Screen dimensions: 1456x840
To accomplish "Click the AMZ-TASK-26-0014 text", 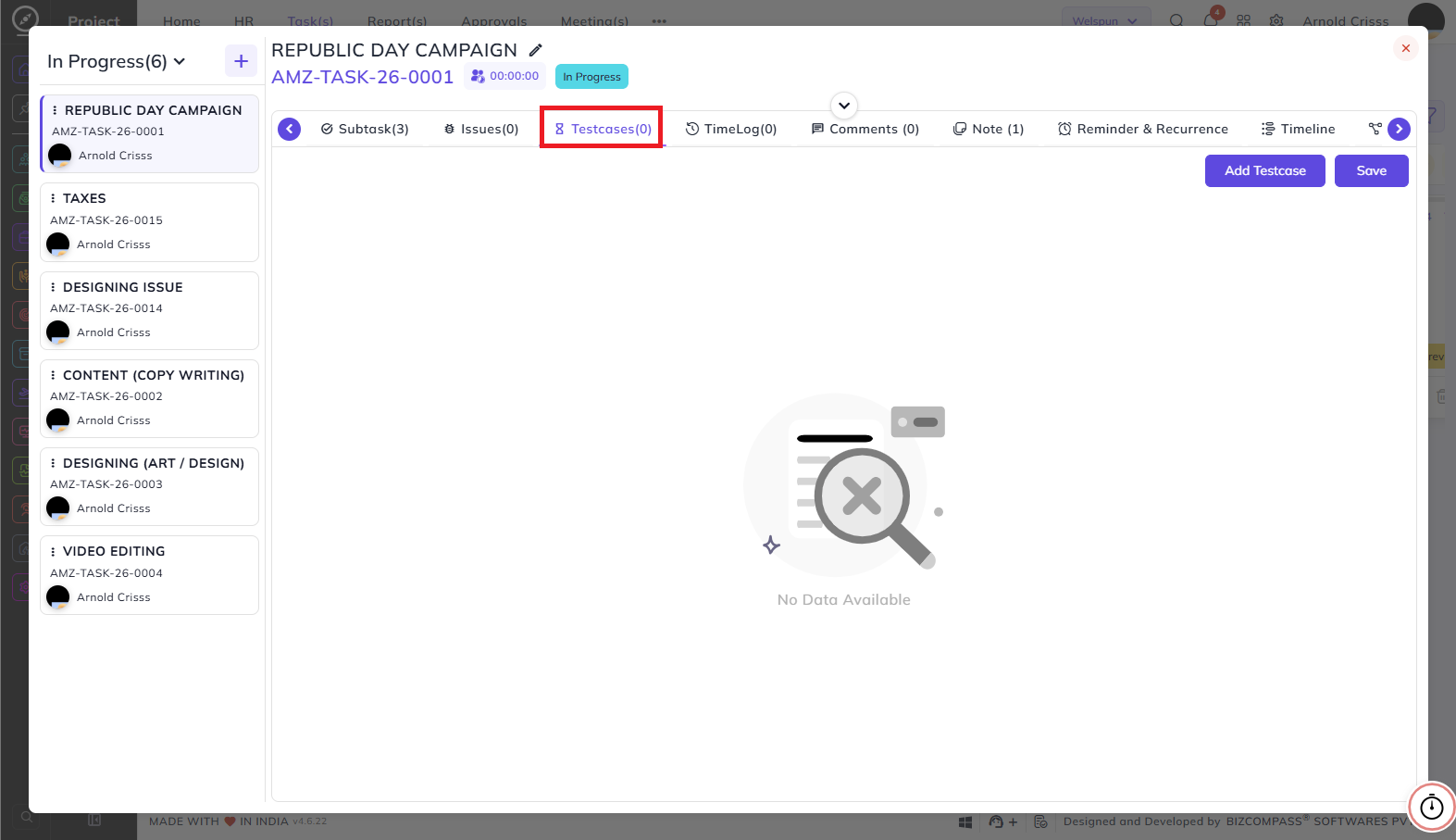I will pyautogui.click(x=106, y=308).
